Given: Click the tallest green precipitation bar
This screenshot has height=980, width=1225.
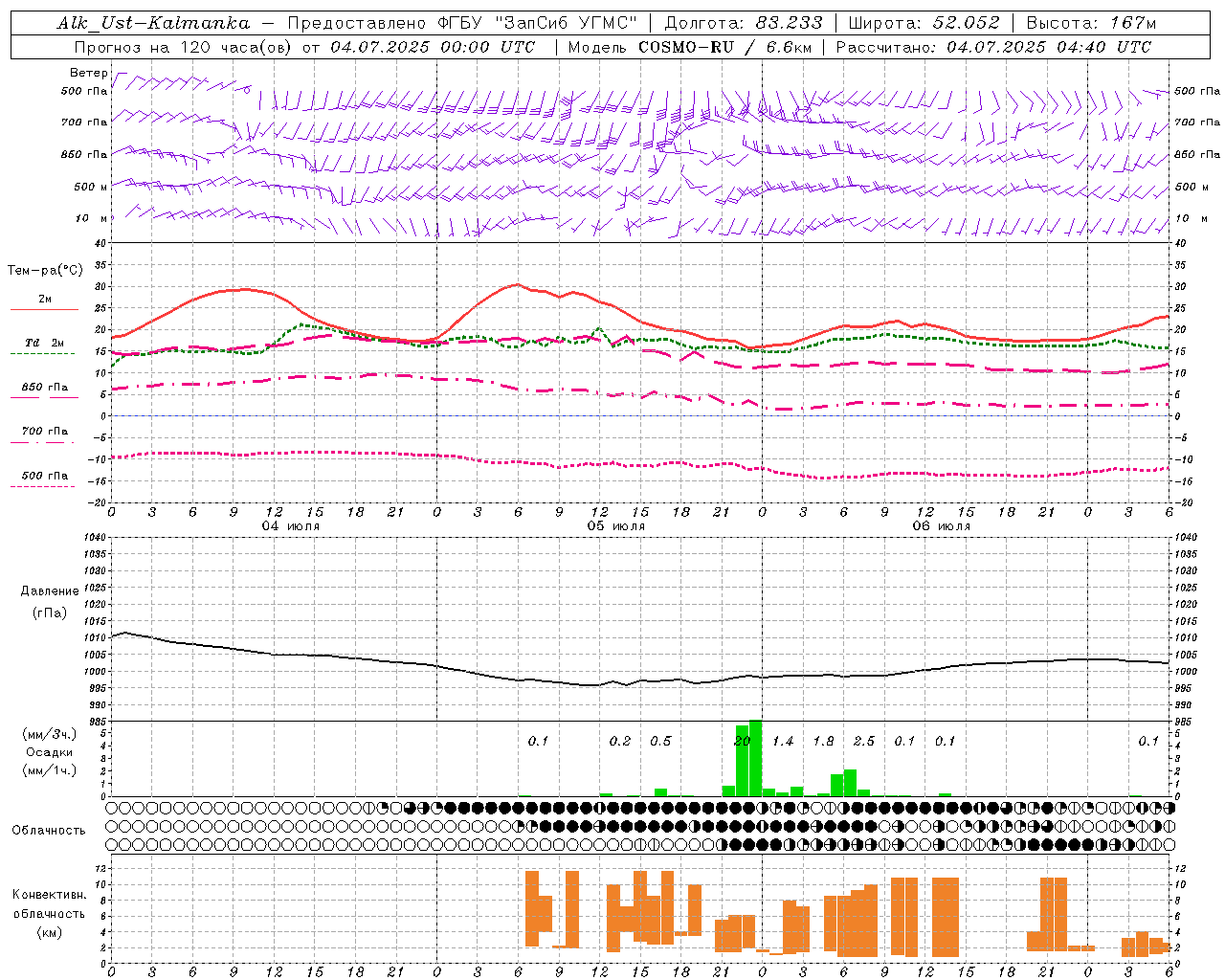Looking at the screenshot, I should click(x=755, y=758).
